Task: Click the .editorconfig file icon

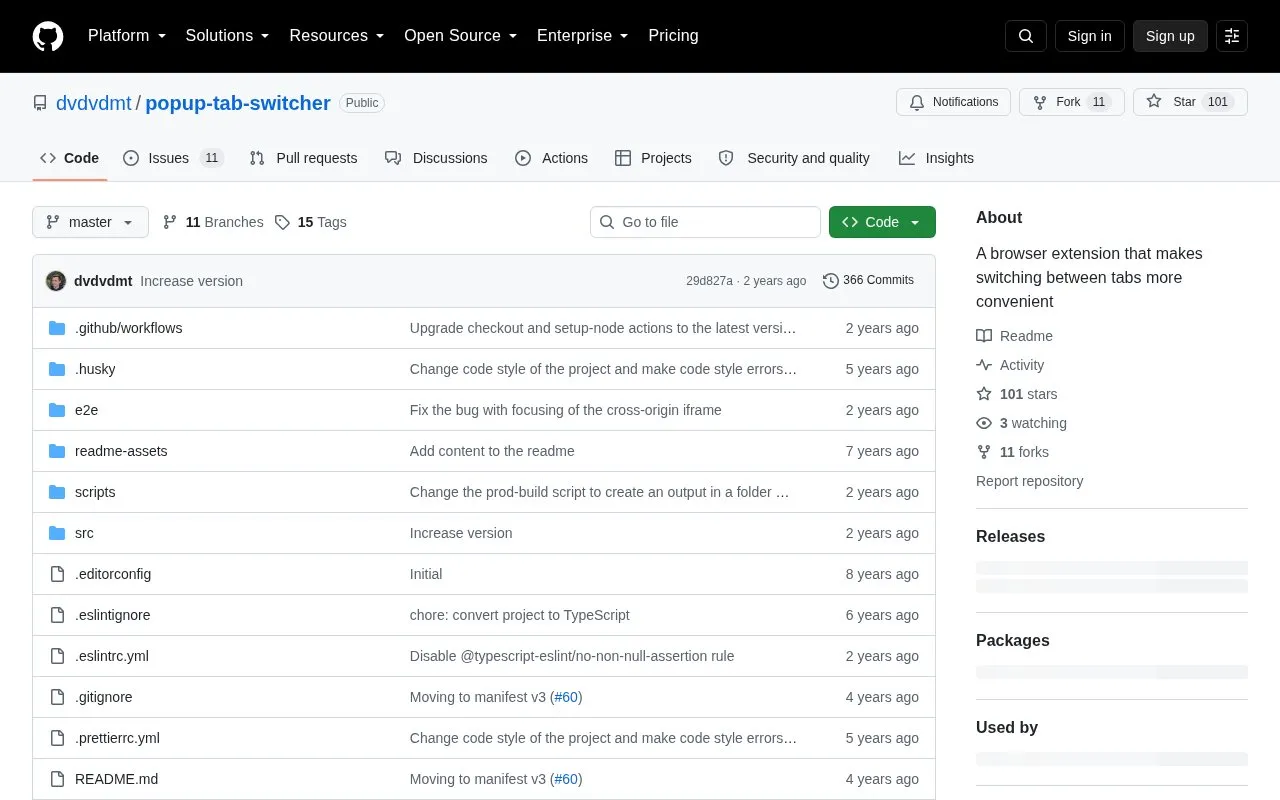Action: tap(57, 574)
